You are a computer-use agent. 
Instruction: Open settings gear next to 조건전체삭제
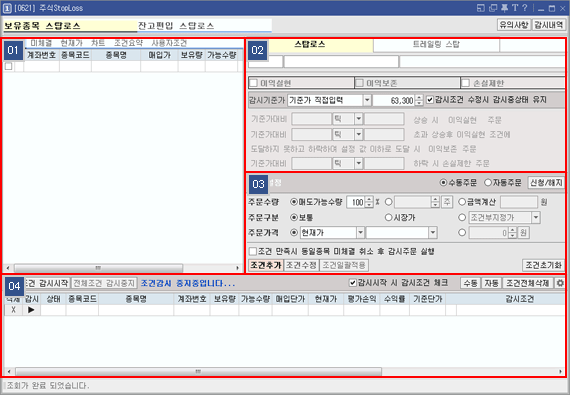click(560, 283)
